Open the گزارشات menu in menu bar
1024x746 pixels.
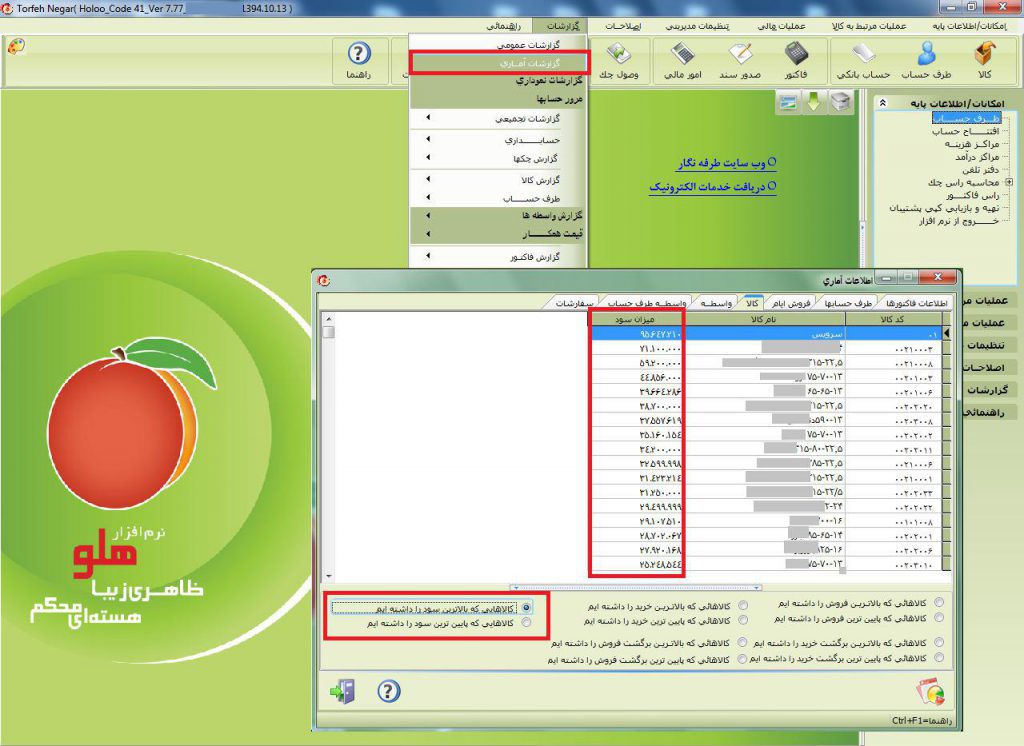point(562,26)
